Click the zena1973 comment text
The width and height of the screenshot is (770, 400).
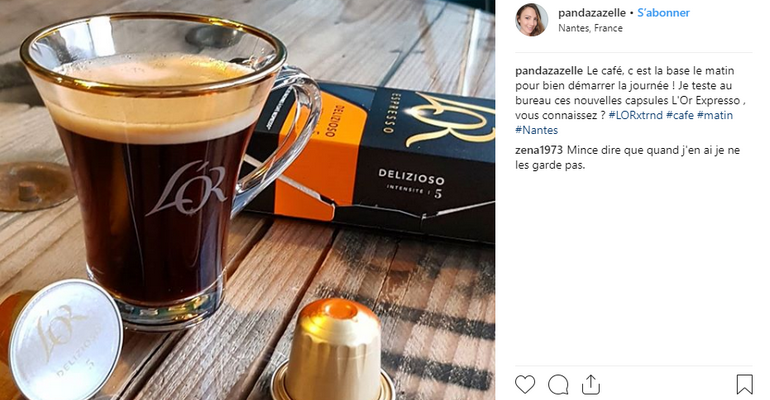(x=627, y=158)
